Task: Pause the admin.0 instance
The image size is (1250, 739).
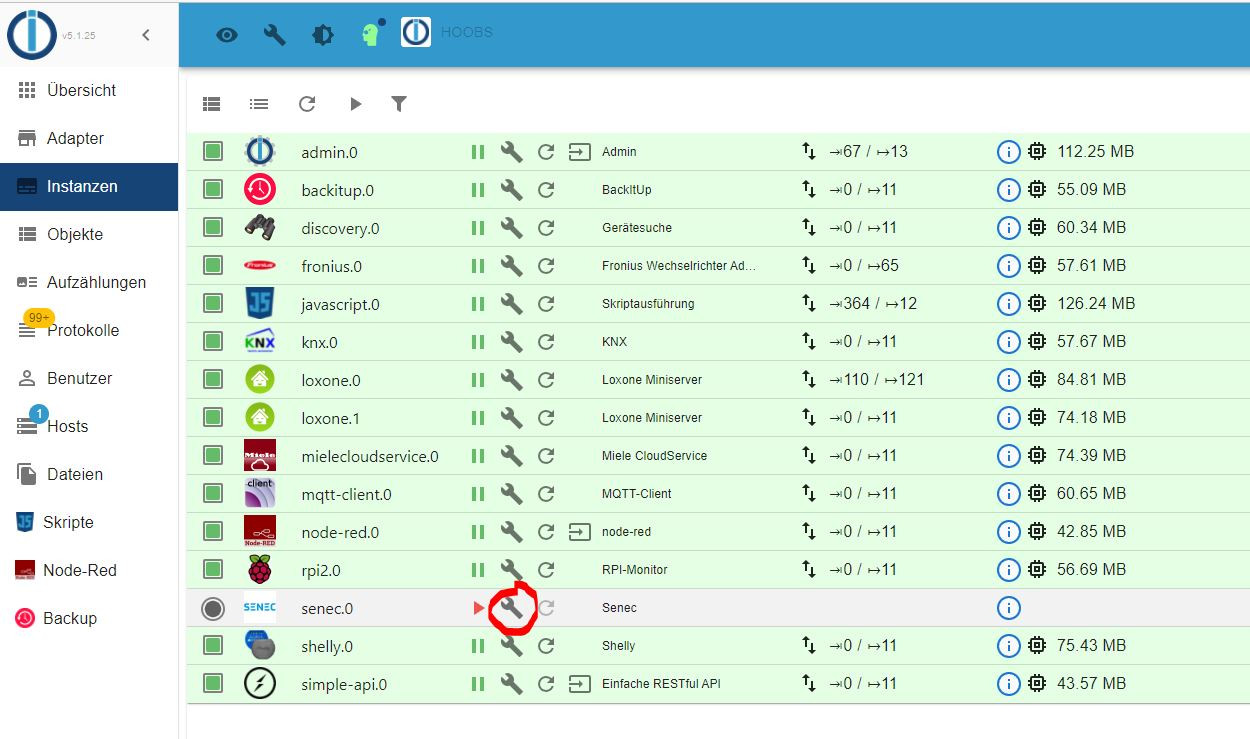Action: [478, 152]
